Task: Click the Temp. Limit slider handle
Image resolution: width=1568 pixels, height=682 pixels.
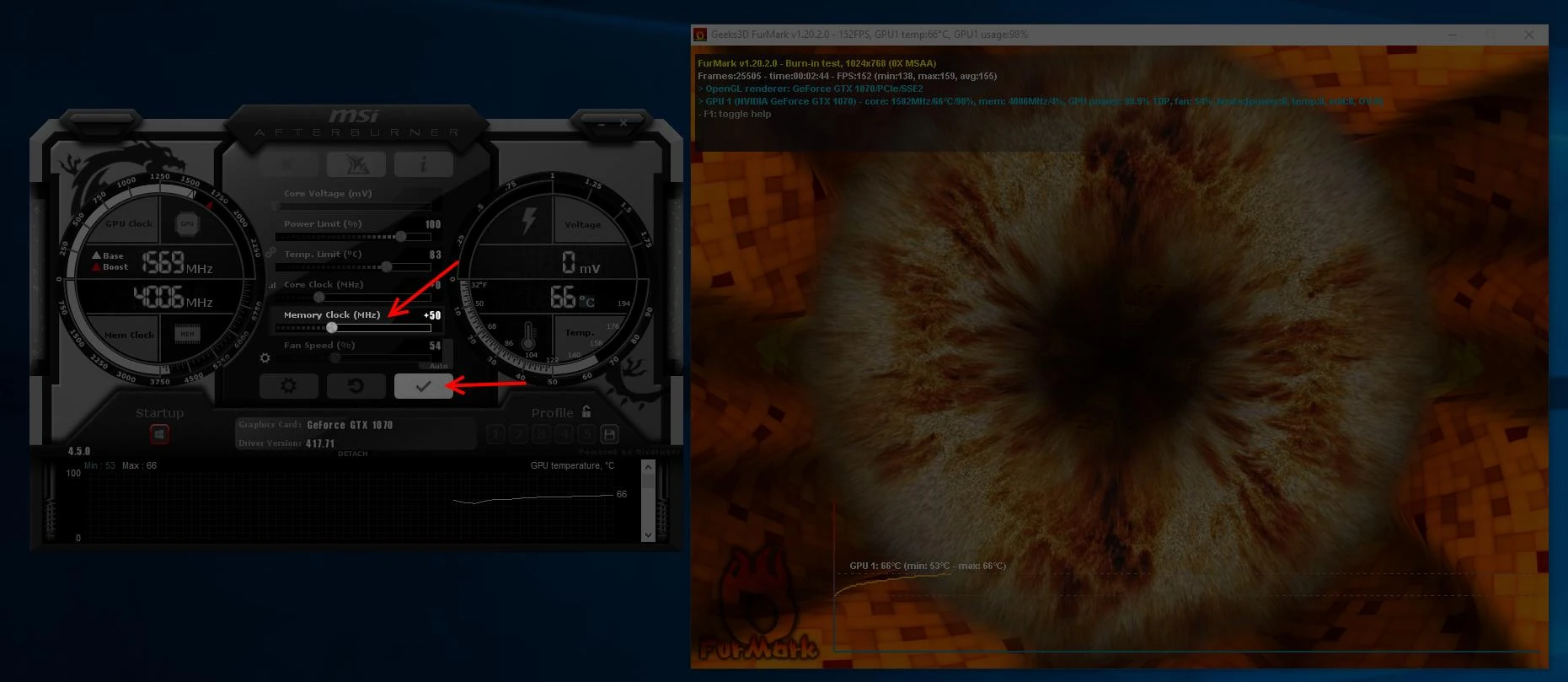Action: tap(386, 266)
